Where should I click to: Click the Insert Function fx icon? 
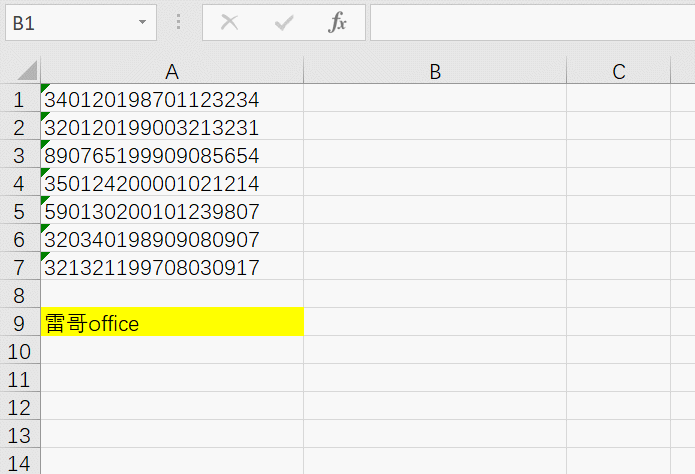coord(338,23)
